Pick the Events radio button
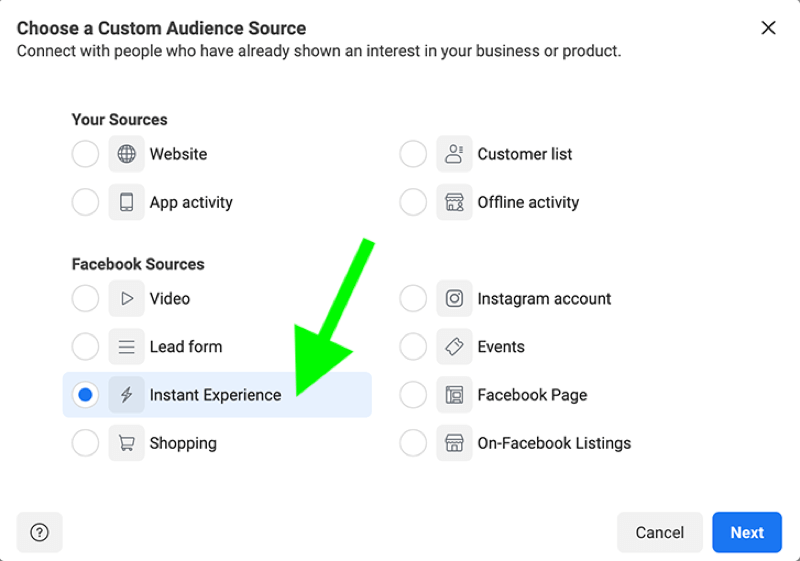 413,347
